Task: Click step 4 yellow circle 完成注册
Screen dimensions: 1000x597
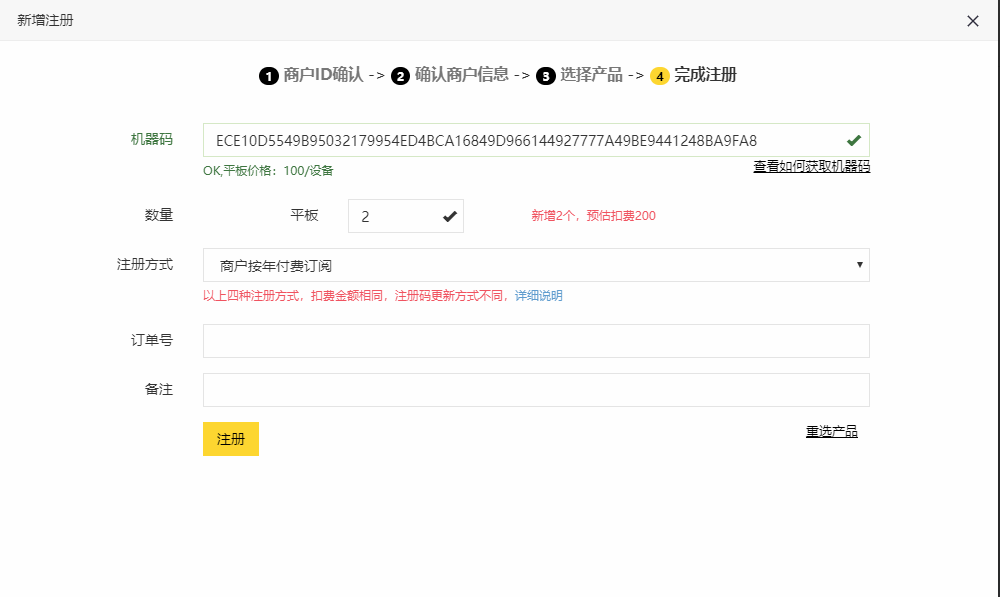Action: coord(659,77)
